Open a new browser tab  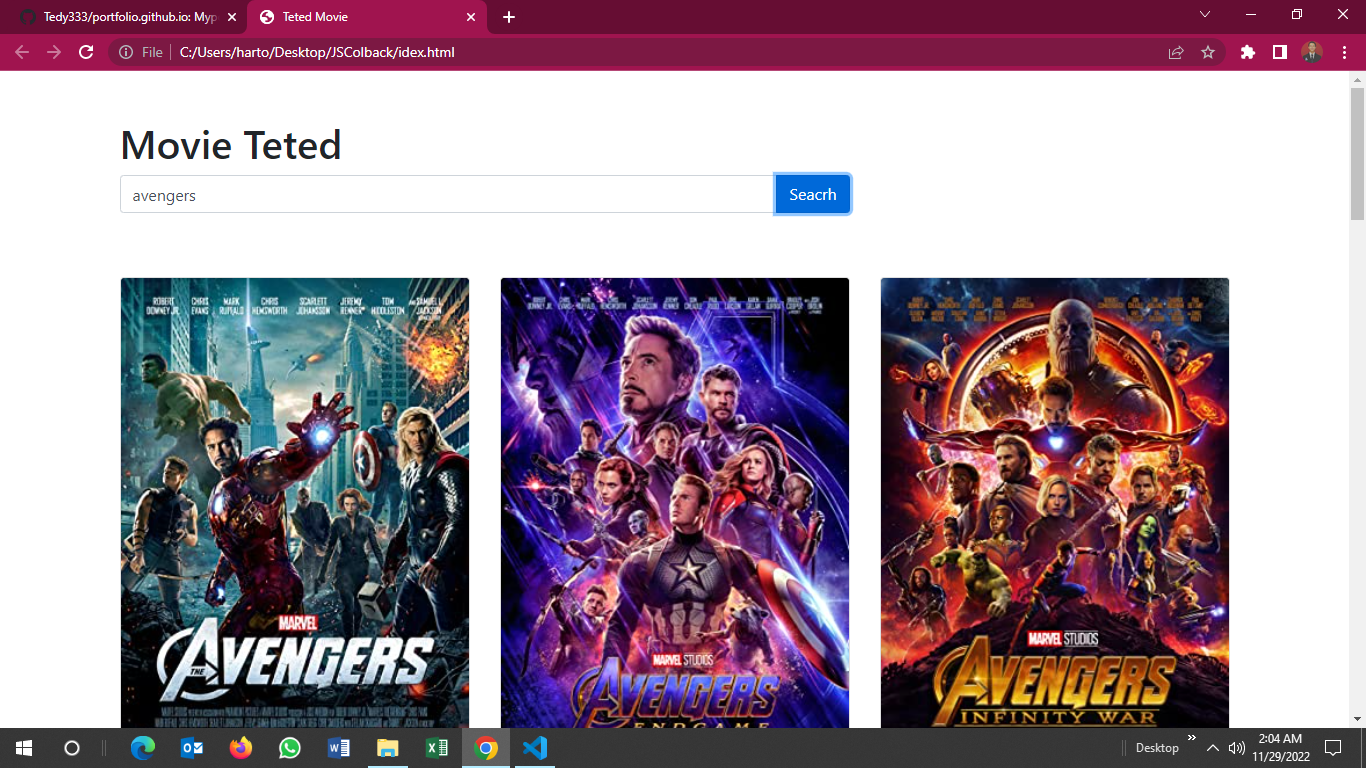[x=509, y=17]
